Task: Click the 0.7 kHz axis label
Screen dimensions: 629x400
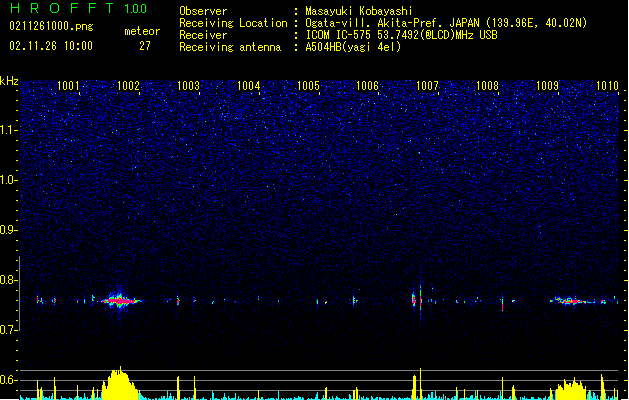Action: 9,330
